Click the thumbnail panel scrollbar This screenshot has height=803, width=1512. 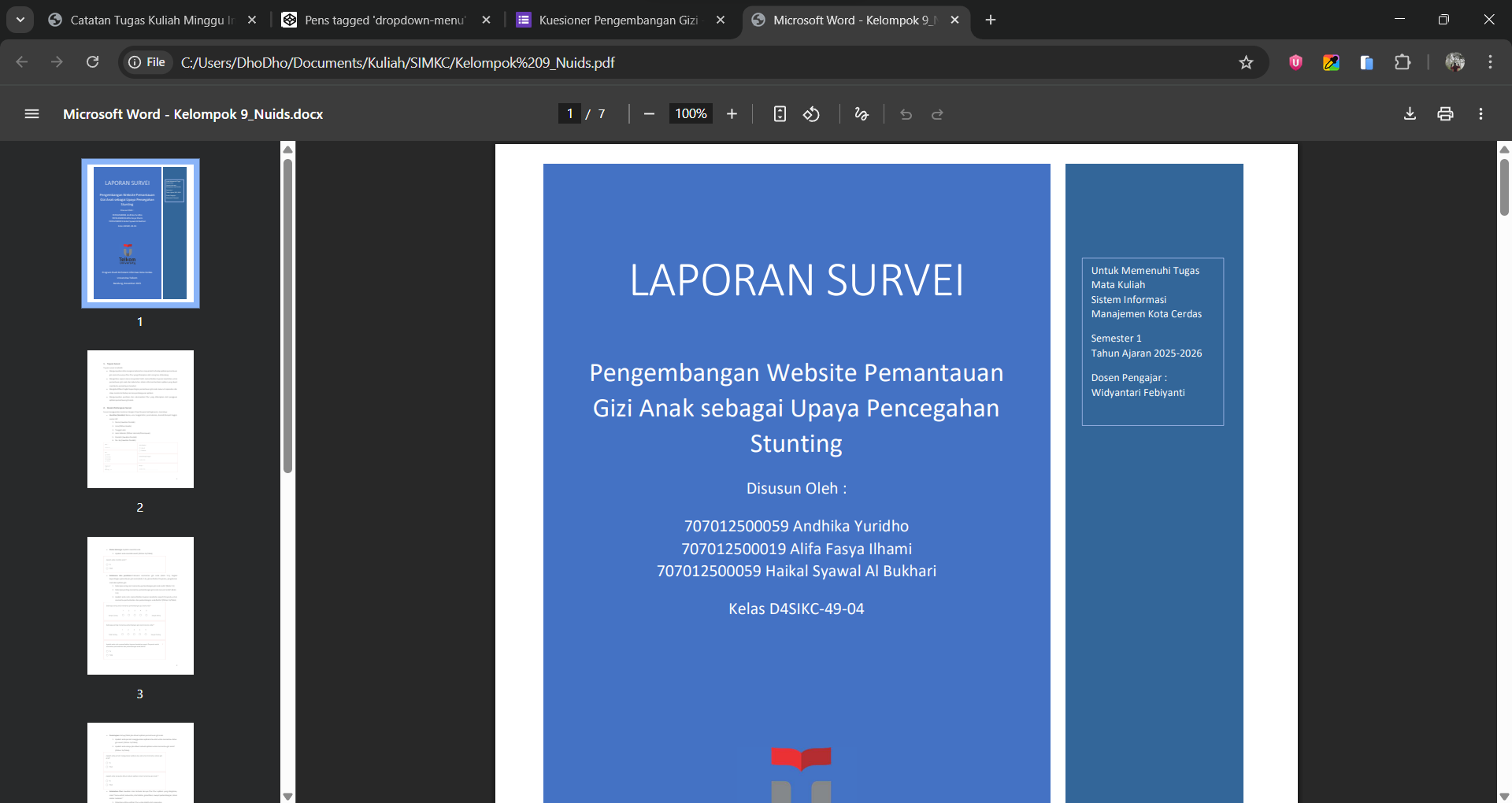287,315
